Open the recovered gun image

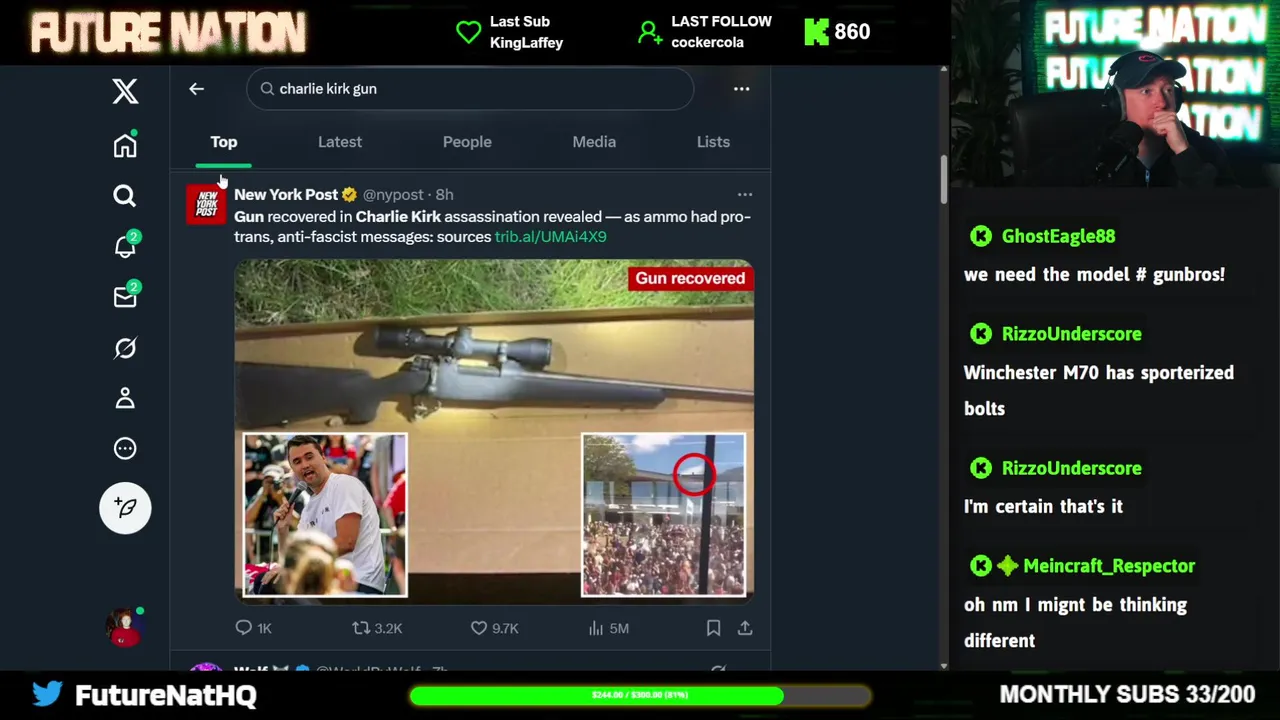pos(494,430)
